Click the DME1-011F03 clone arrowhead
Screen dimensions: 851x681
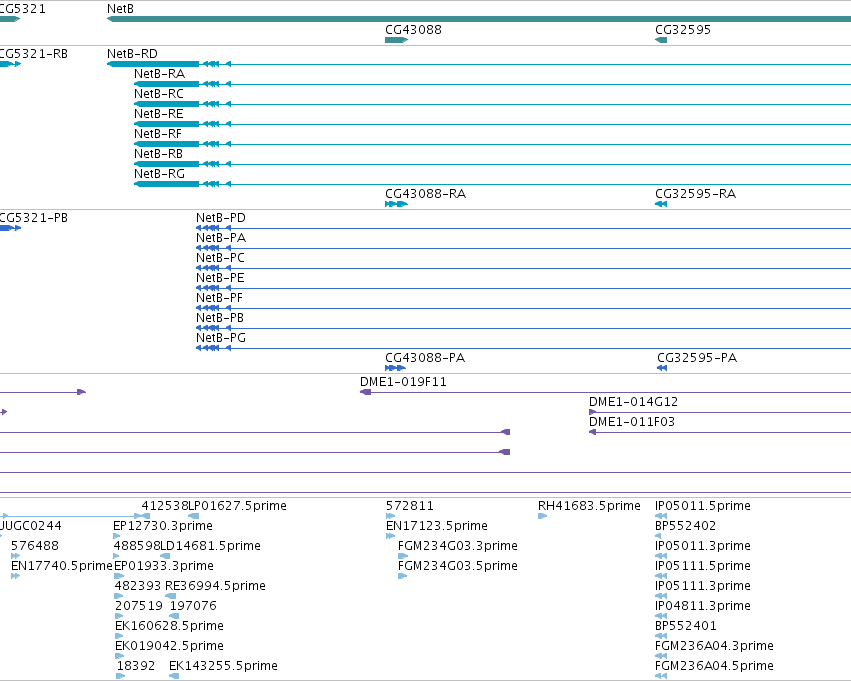pos(593,432)
